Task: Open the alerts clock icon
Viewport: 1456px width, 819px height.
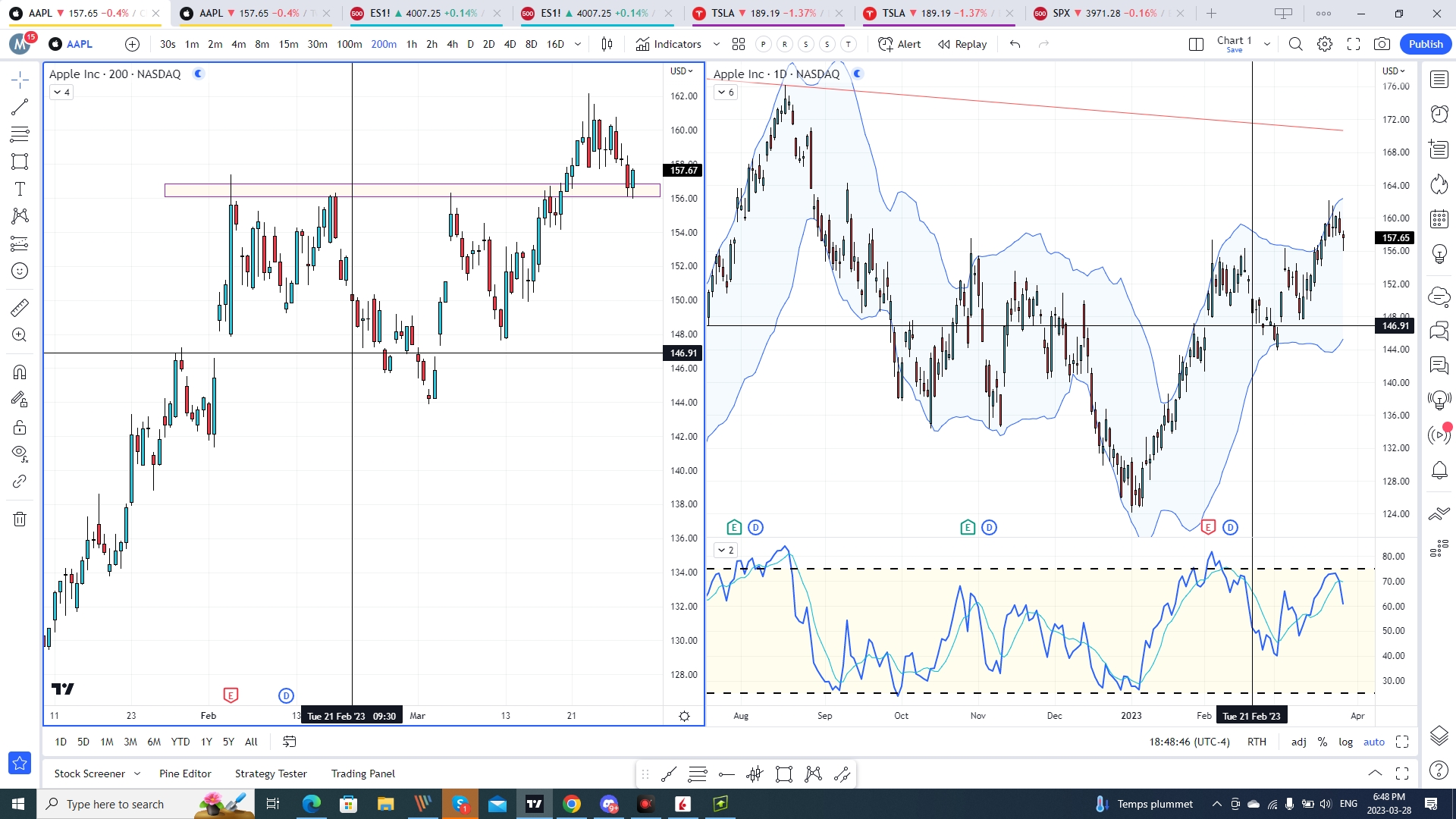Action: pyautogui.click(x=1439, y=114)
